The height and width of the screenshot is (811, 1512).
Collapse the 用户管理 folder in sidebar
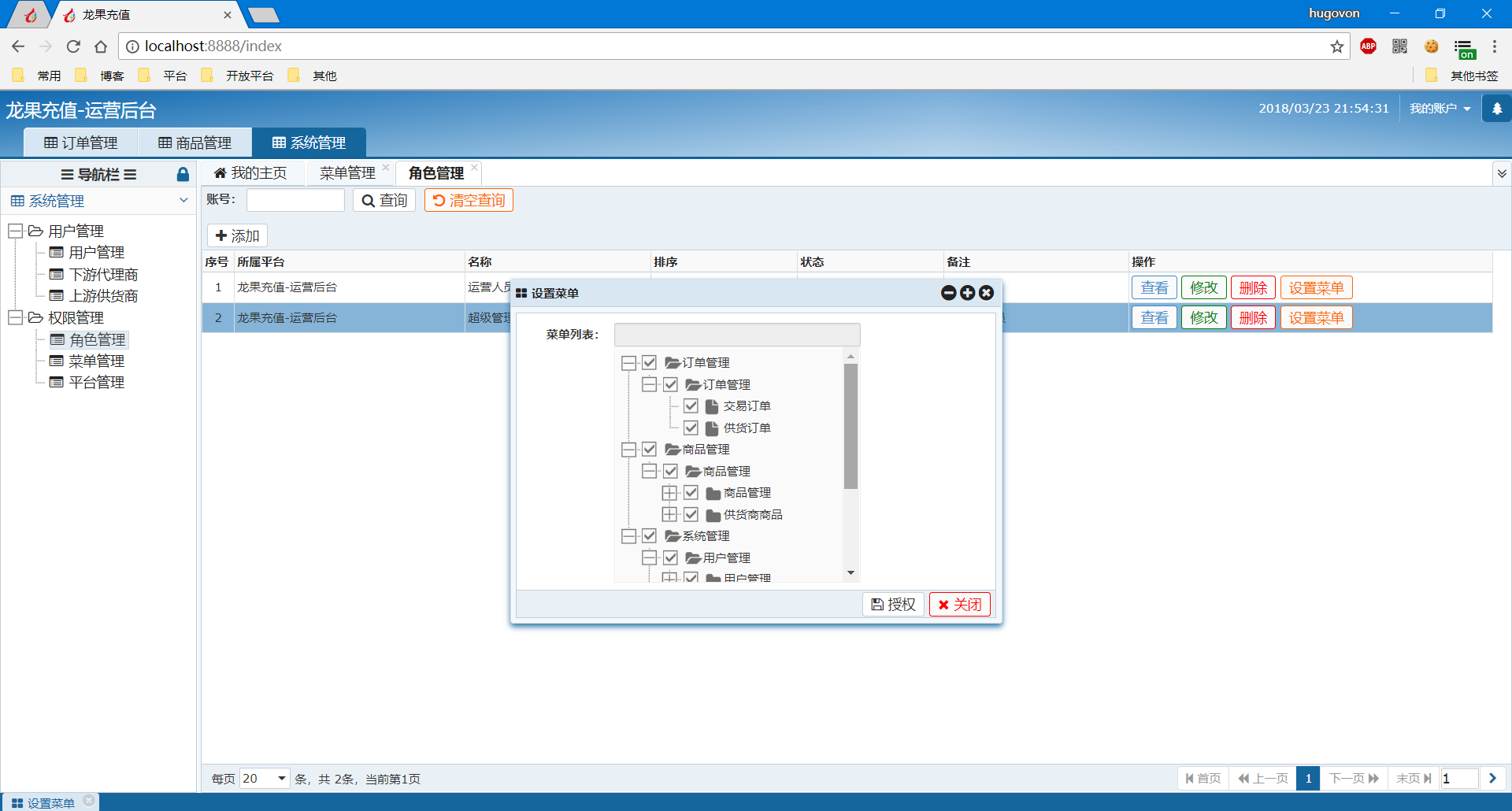(x=15, y=231)
